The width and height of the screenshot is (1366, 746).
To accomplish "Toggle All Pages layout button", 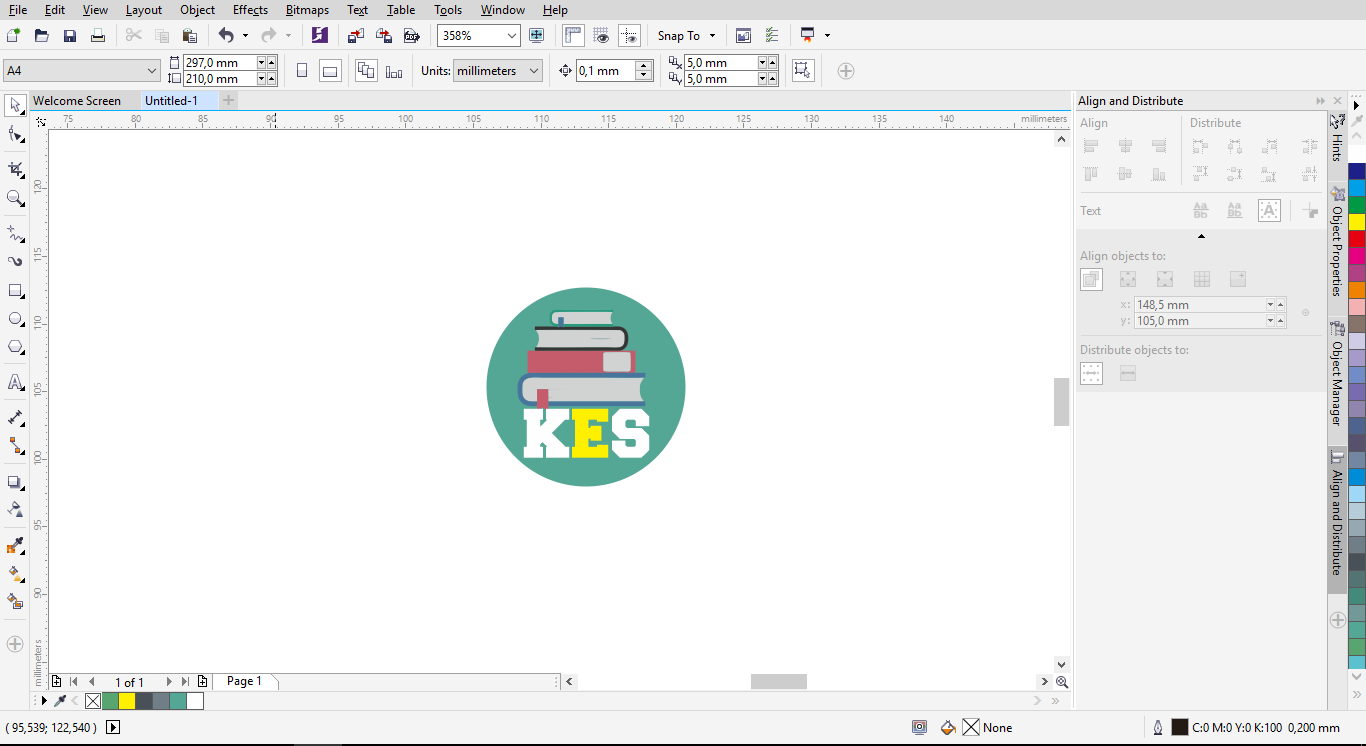I will (x=366, y=71).
